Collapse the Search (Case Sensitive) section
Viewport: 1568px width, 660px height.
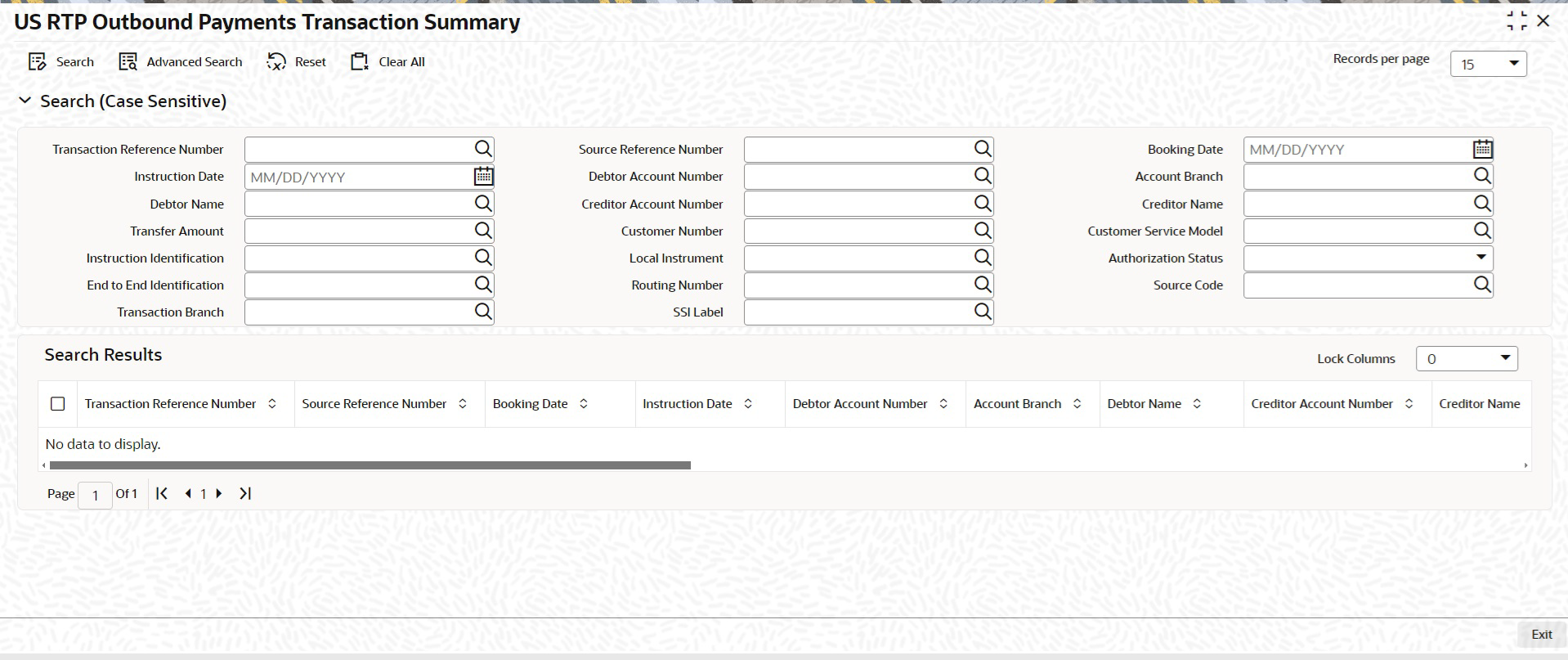pyautogui.click(x=25, y=101)
